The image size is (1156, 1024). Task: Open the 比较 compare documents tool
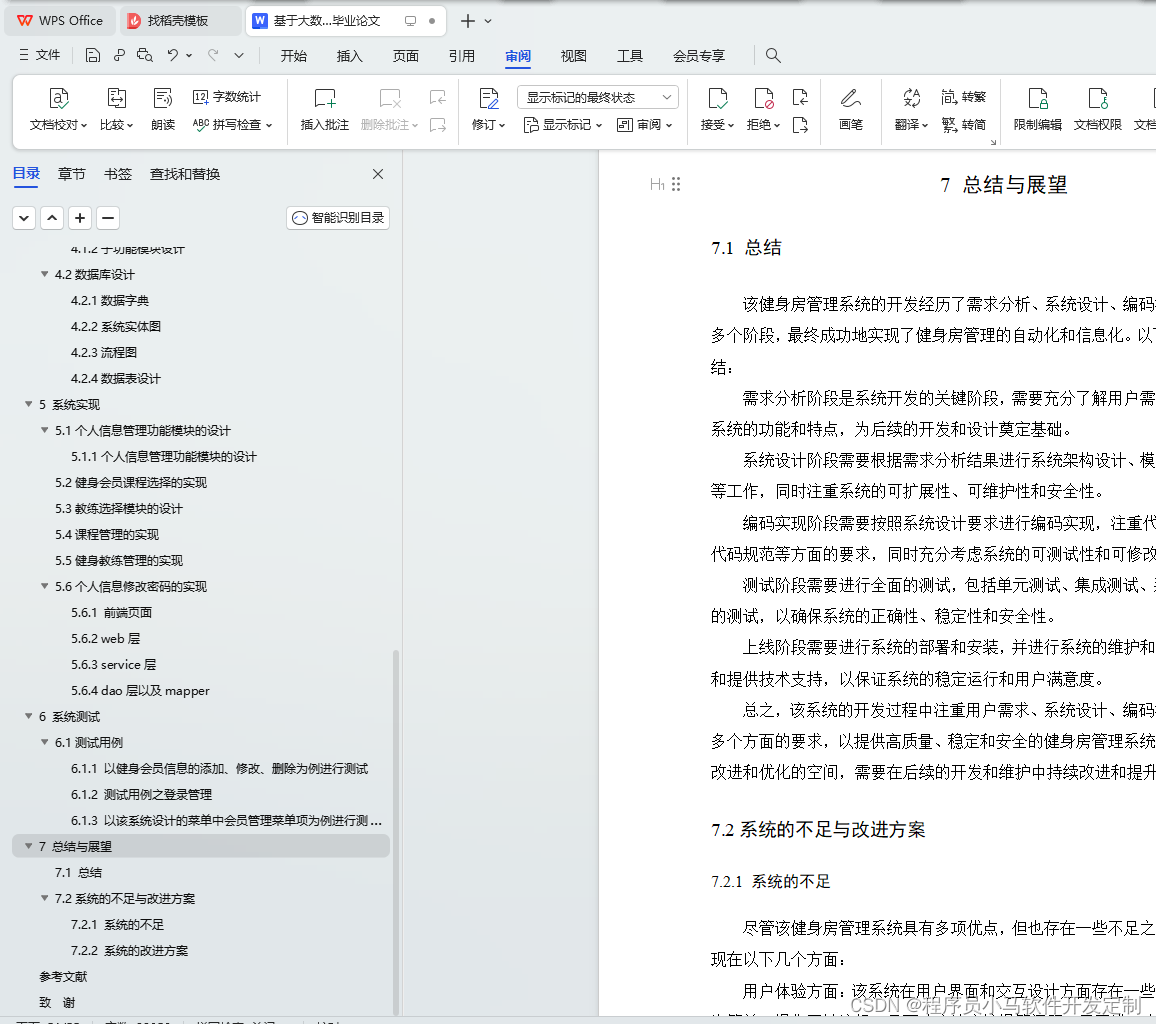pyautogui.click(x=116, y=109)
